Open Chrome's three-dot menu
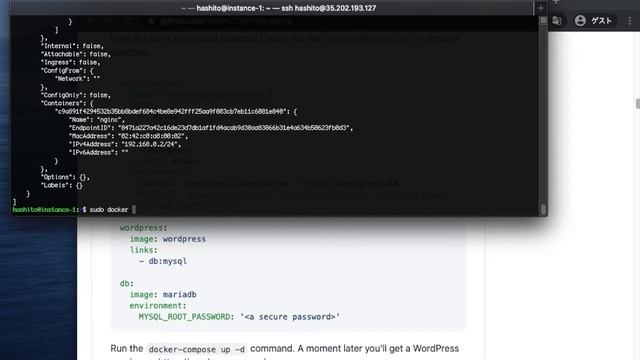This screenshot has height=360, width=640. point(629,20)
